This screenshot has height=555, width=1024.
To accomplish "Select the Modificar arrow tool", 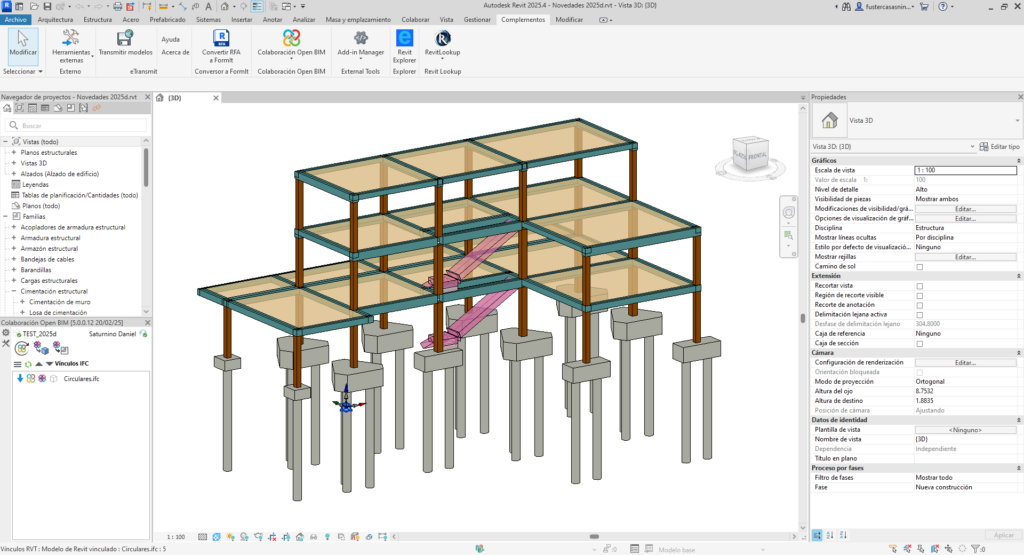I will [x=23, y=38].
